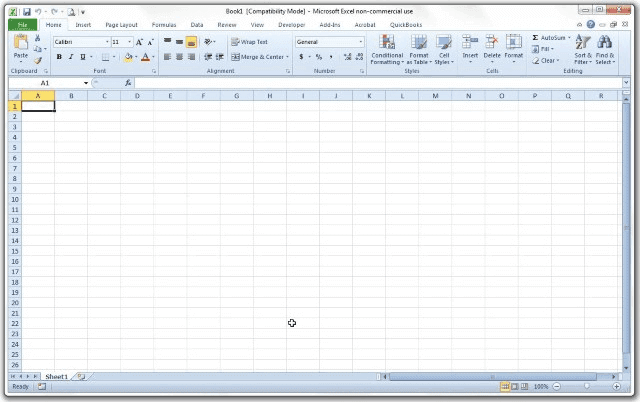The image size is (640, 402).
Task: Click the AutoSum button
Action: coord(551,37)
